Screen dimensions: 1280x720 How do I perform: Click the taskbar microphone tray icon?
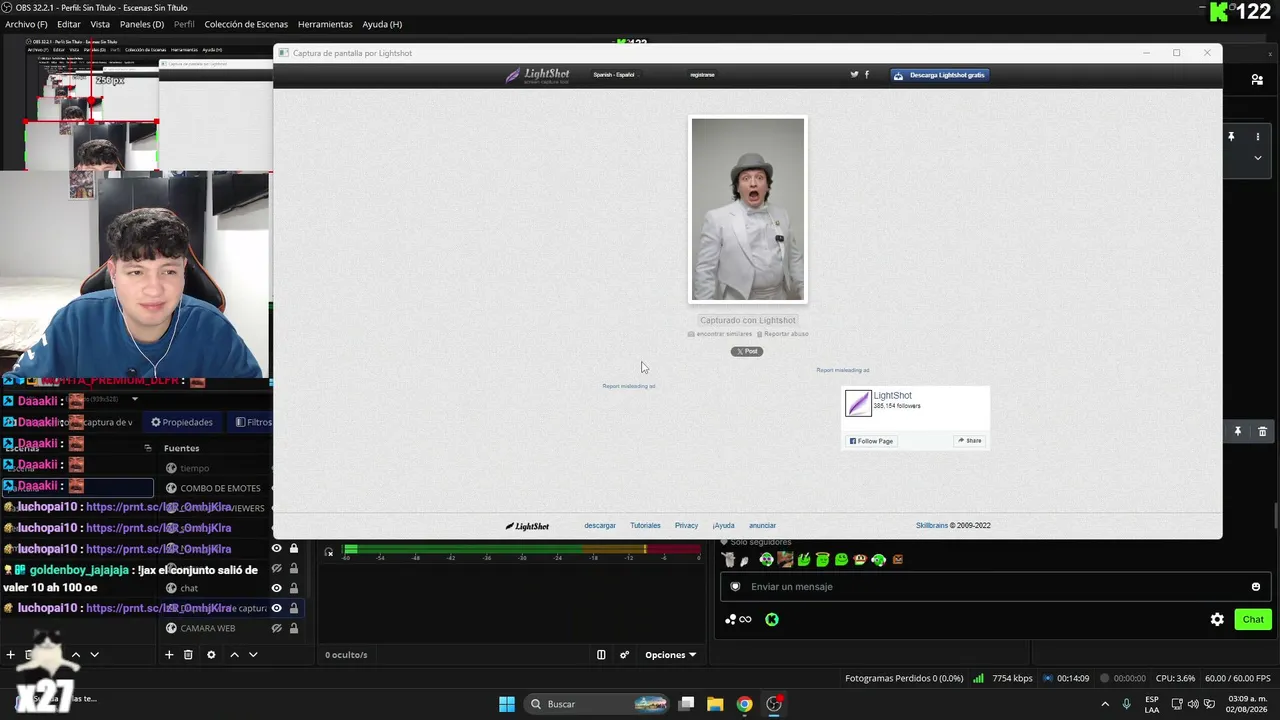[x=1126, y=704]
